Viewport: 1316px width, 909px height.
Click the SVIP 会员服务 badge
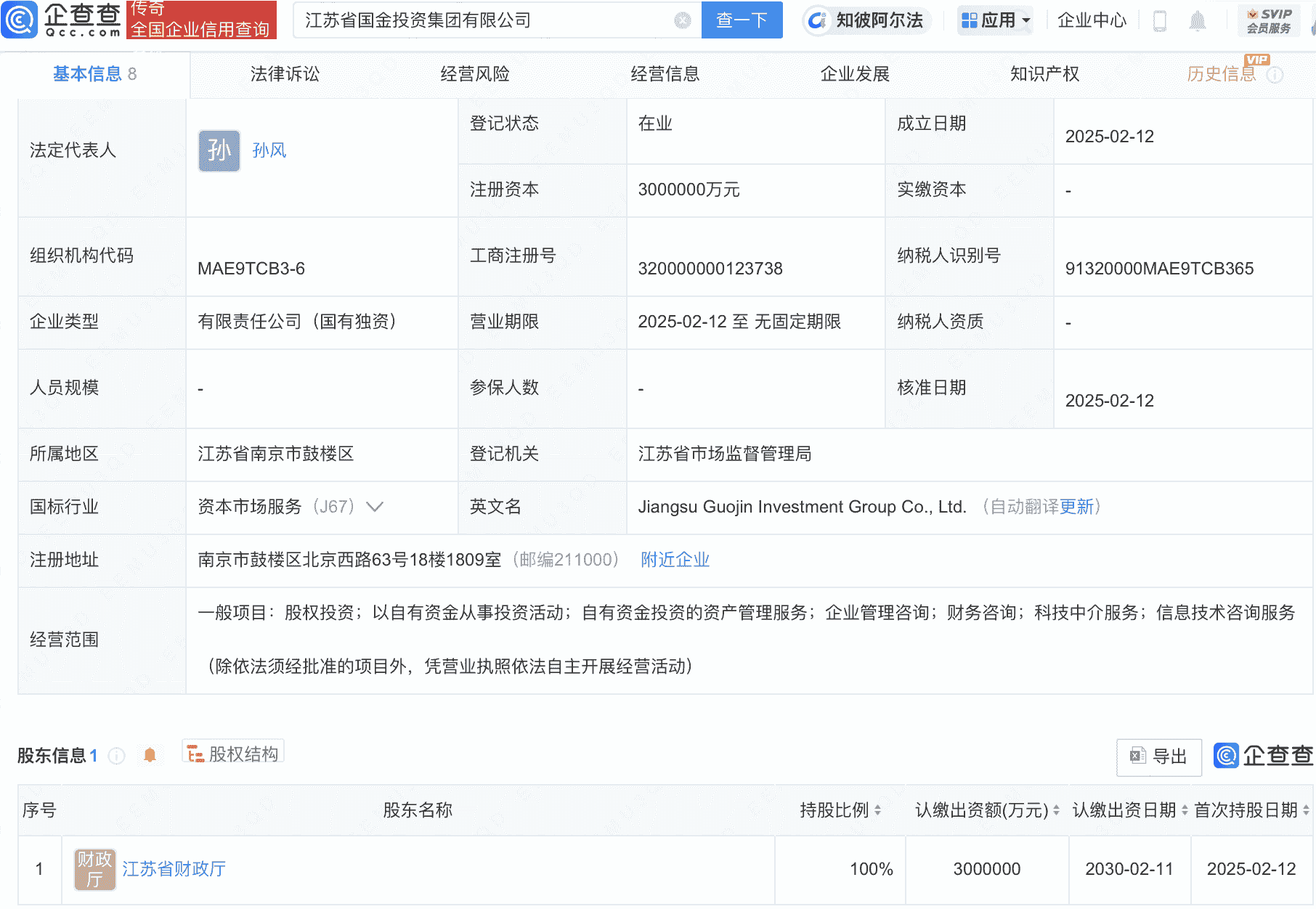click(1268, 21)
